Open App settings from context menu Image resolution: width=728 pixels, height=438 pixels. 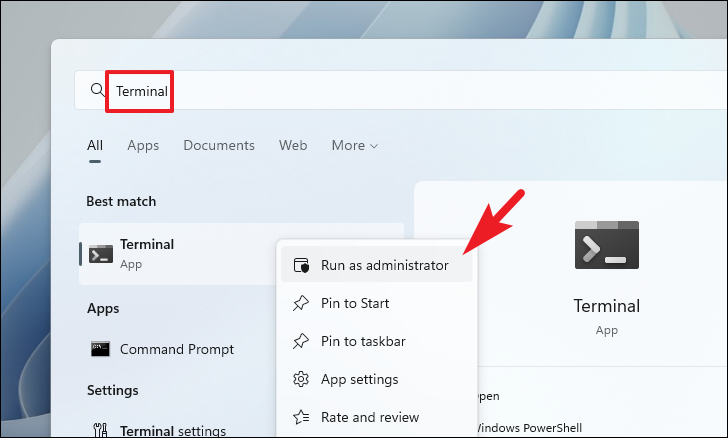pos(377,379)
